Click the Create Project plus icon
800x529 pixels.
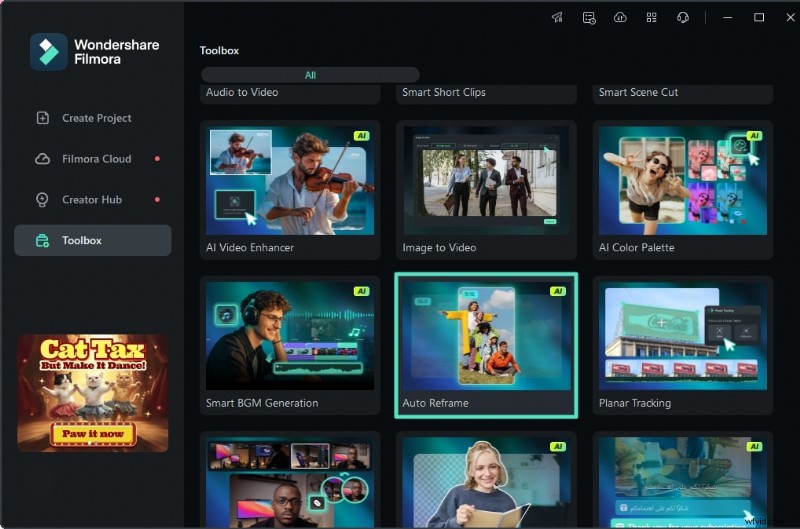click(x=42, y=118)
